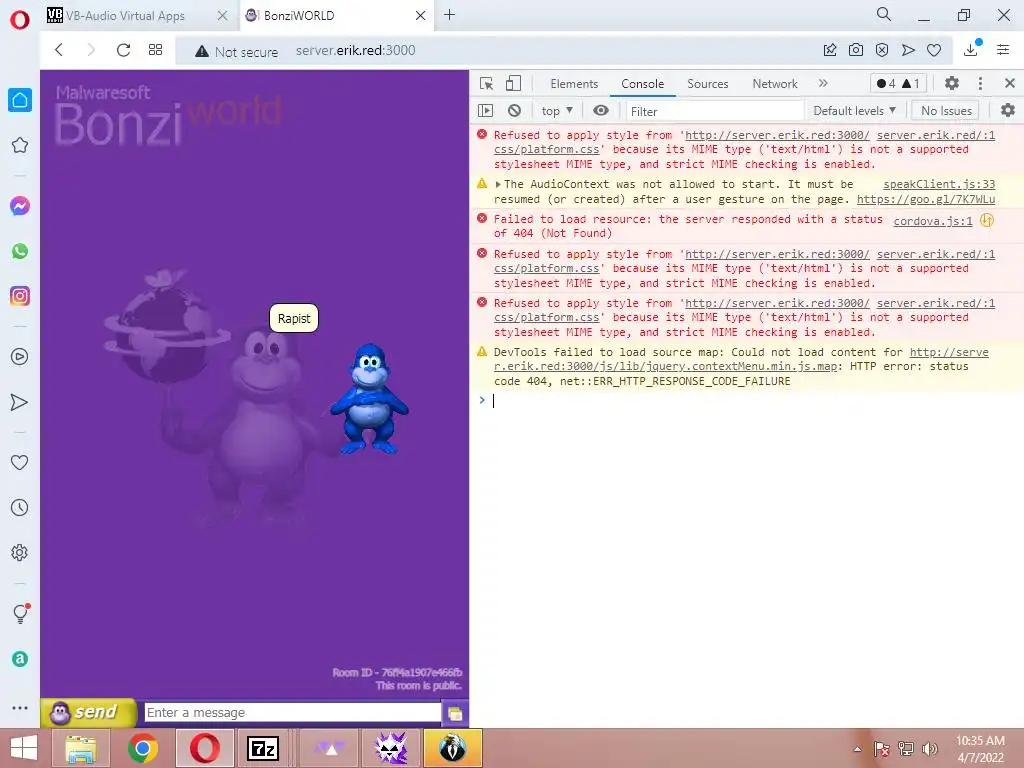
Task: Select the Console tab
Action: (x=643, y=84)
